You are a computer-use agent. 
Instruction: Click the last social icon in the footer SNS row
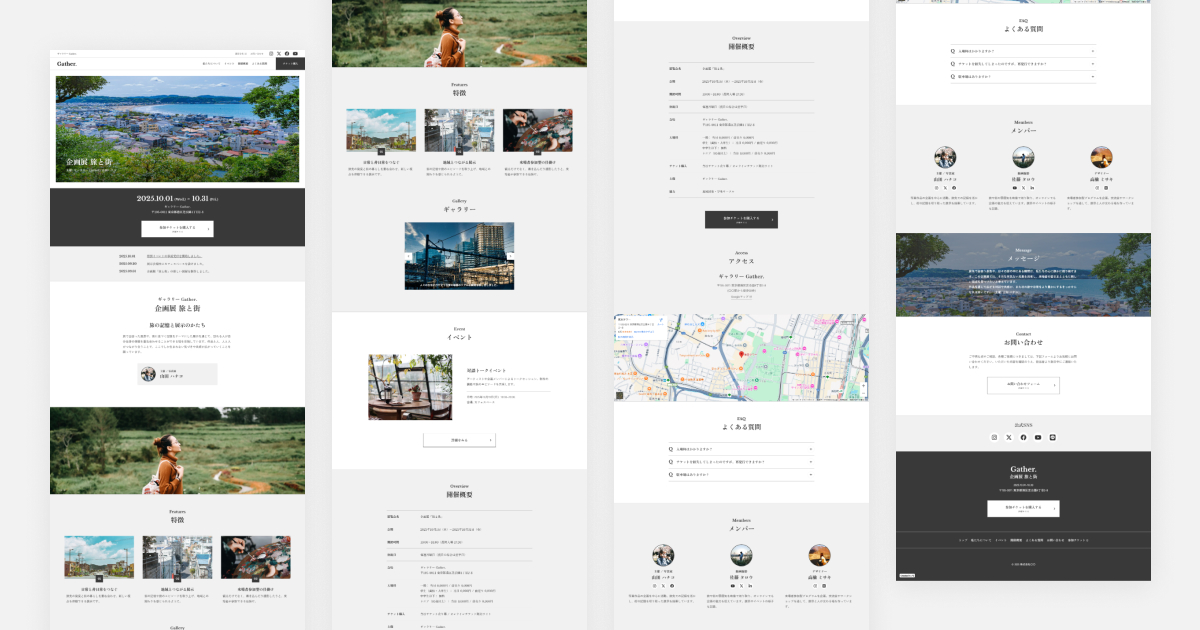(x=1052, y=437)
